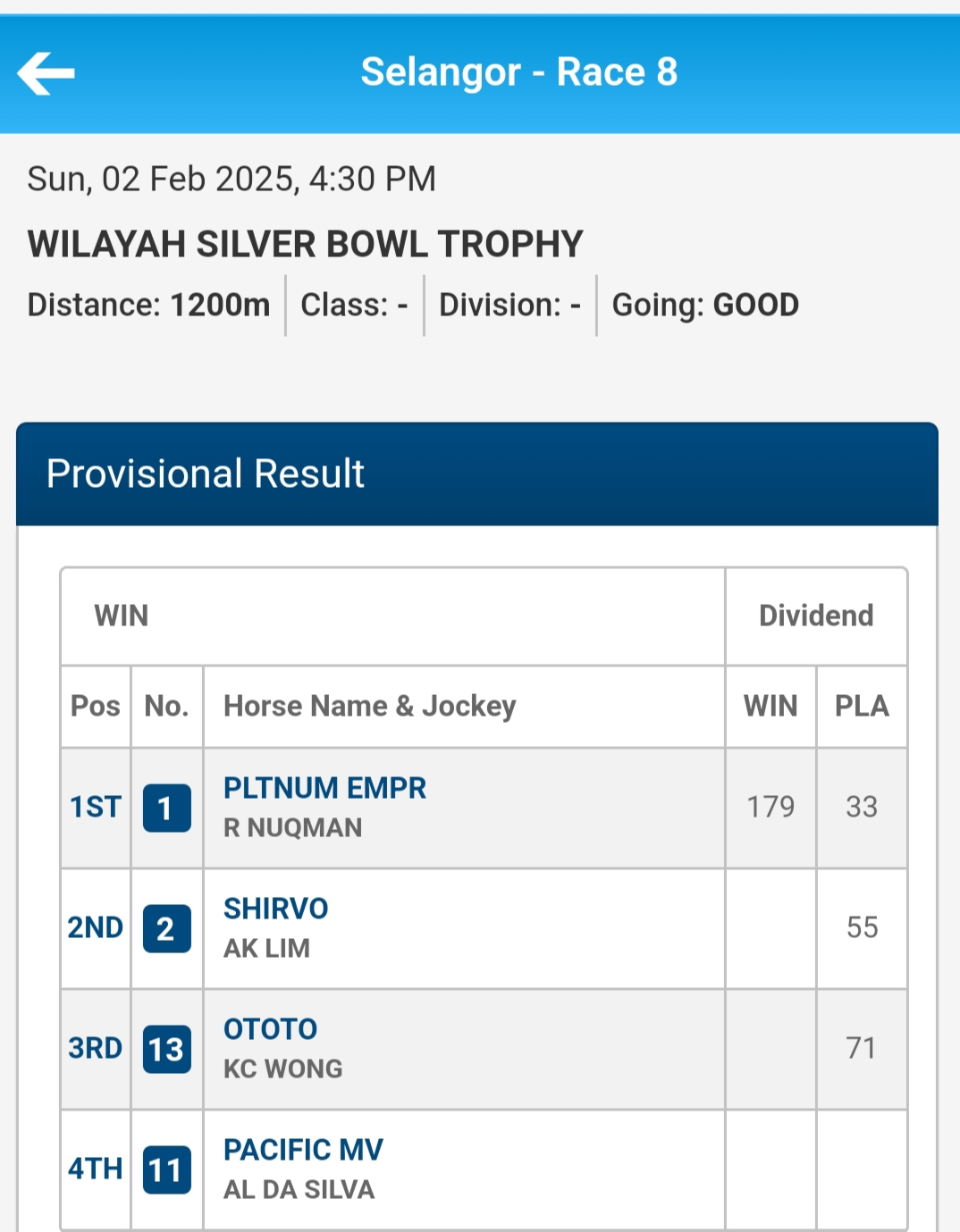Click the PLA dividend column header

coord(861,706)
